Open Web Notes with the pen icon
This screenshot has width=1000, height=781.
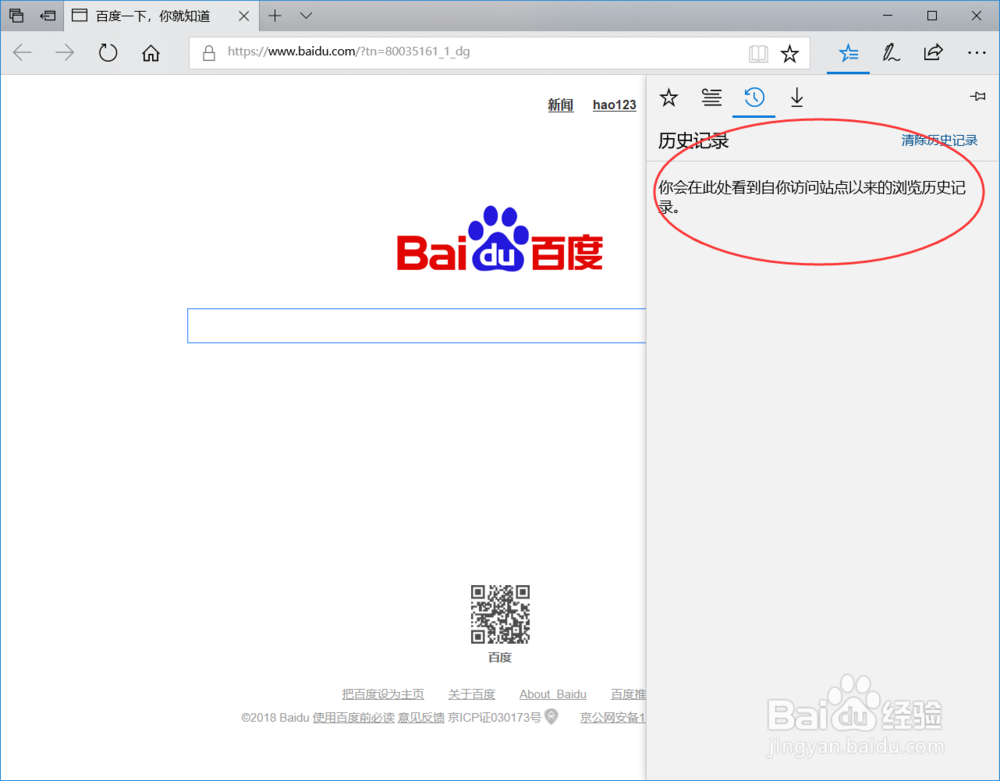pyautogui.click(x=890, y=53)
